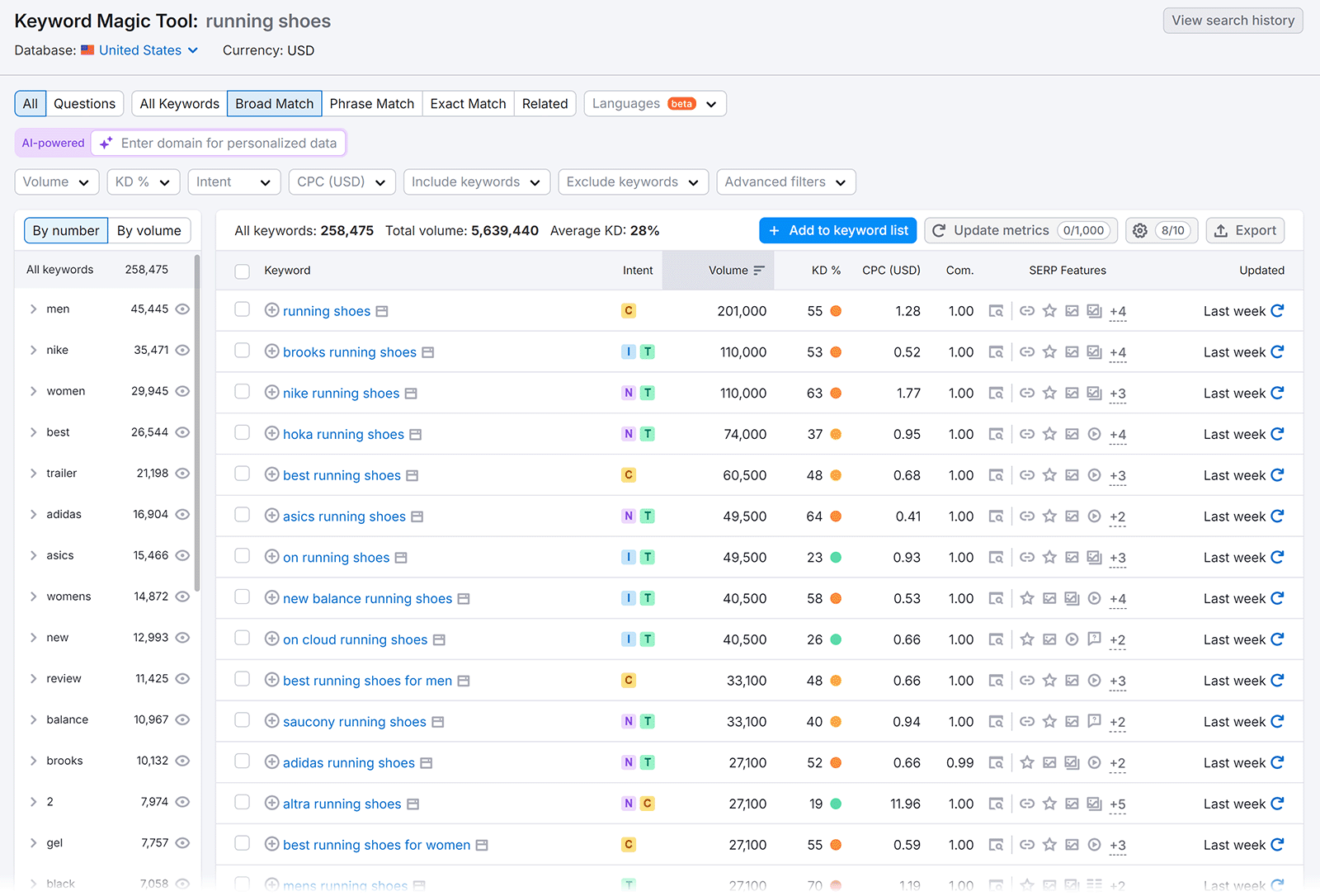
Task: Click the sort arrow on Volume column
Action: [x=757, y=270]
